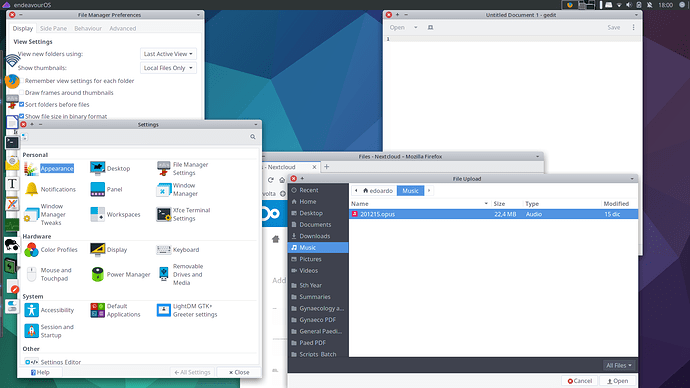Image resolution: width=690 pixels, height=388 pixels.
Task: Uncheck Sort folders before files
Action: click(21, 105)
